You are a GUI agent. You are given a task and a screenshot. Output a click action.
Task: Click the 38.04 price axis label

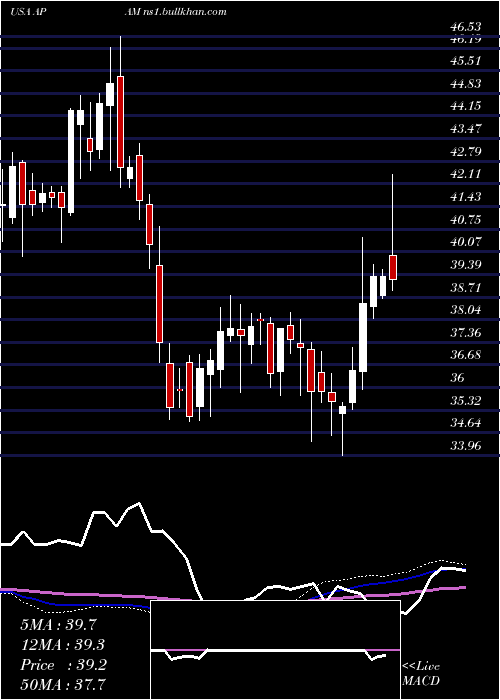[466, 309]
